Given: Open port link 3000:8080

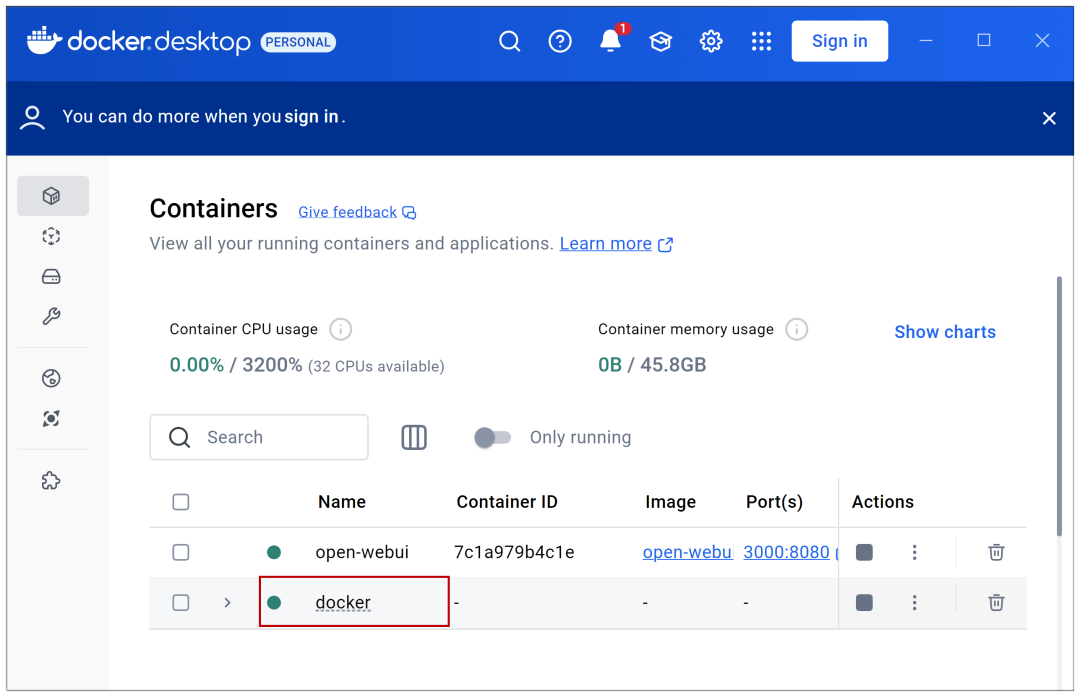Looking at the screenshot, I should coord(786,552).
